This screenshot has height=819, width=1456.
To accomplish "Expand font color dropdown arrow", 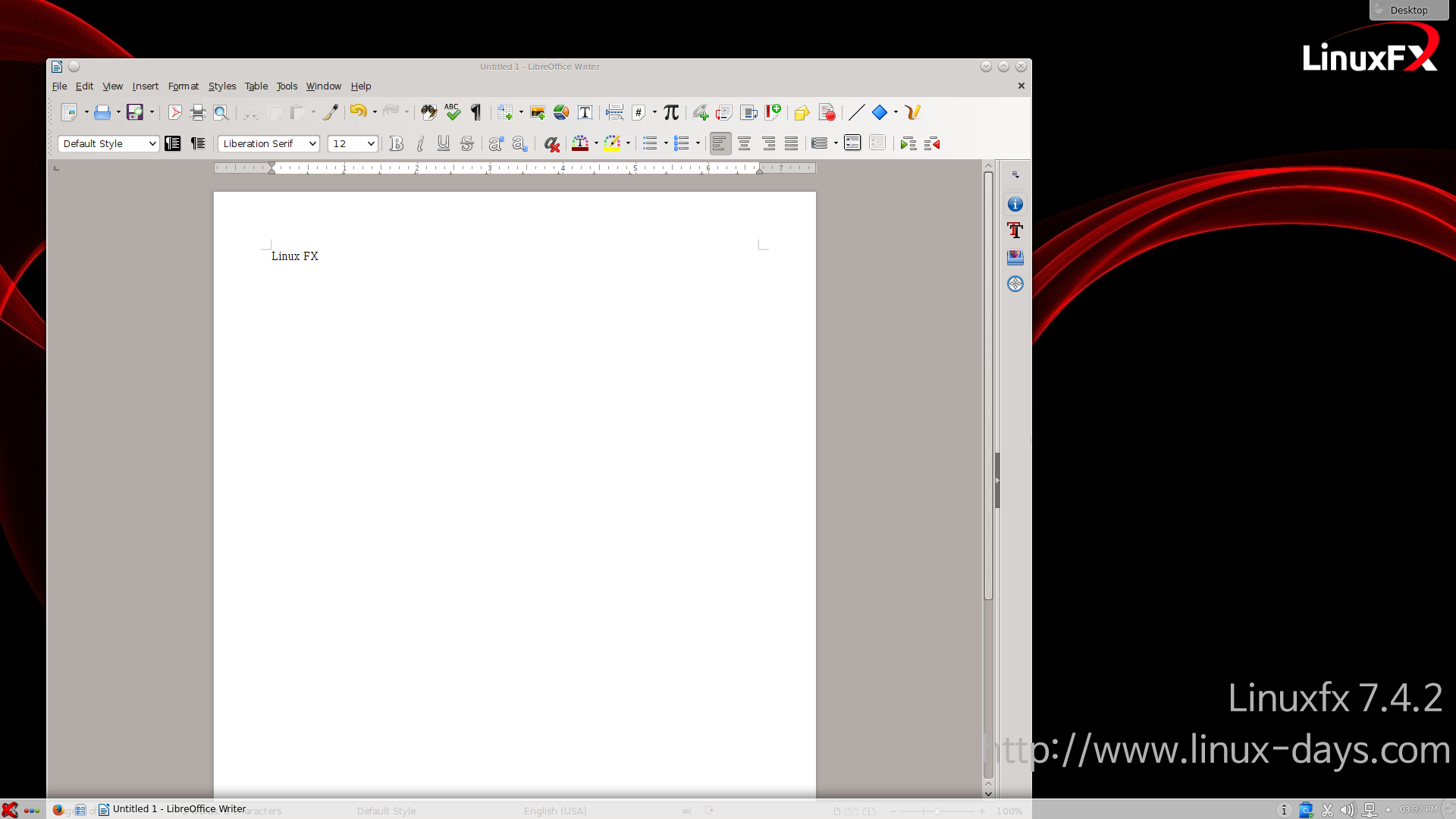I will click(x=596, y=143).
